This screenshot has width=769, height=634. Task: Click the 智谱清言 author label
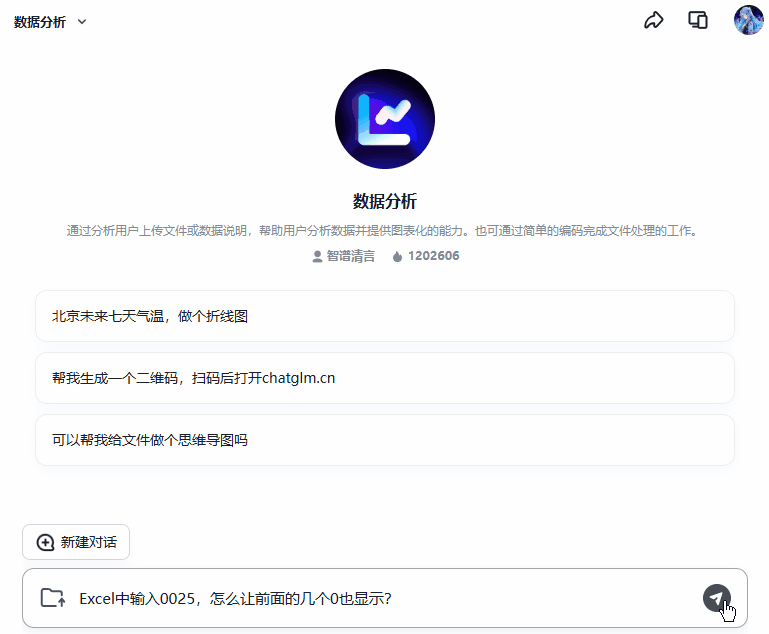[x=351, y=256]
